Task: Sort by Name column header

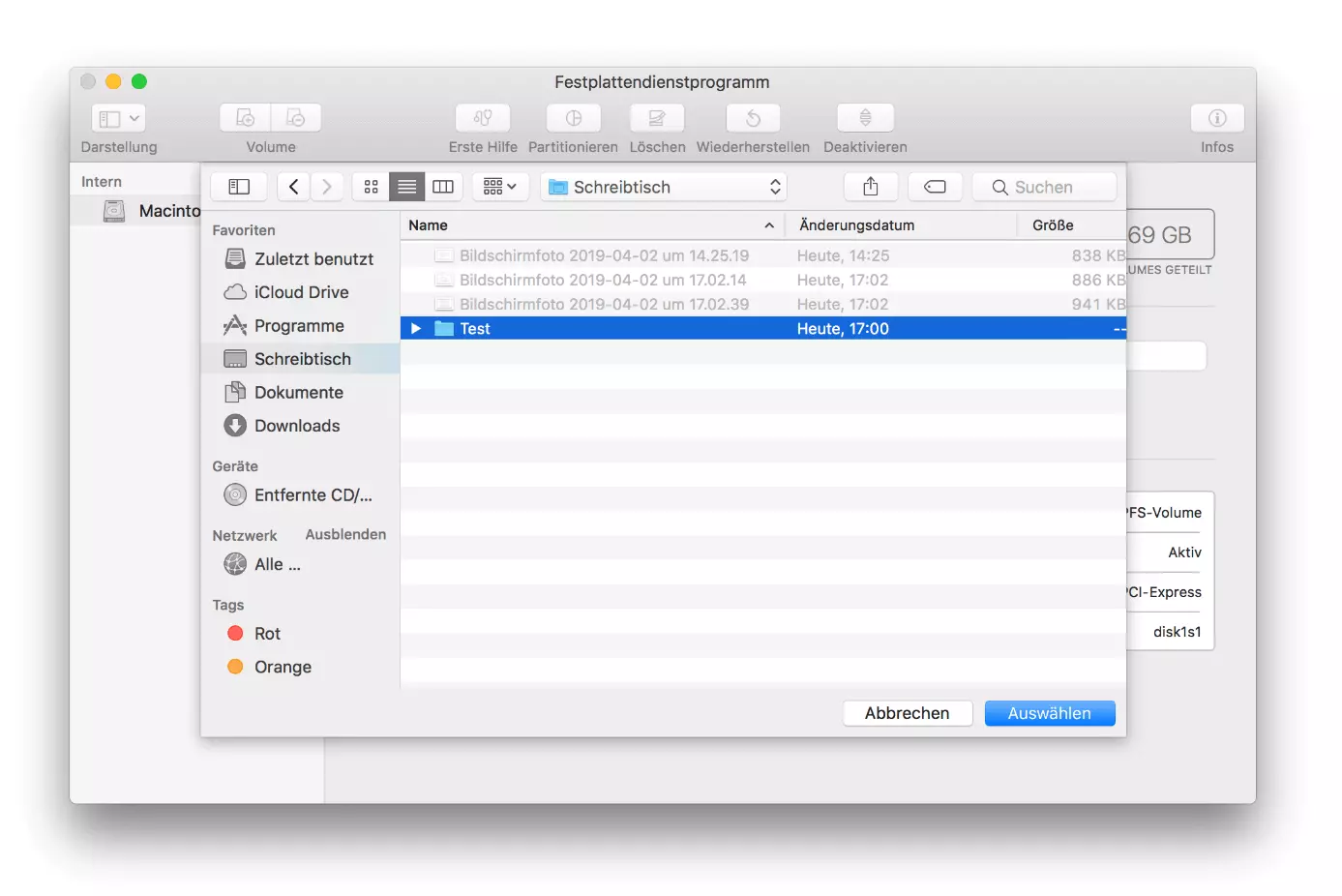Action: pyautogui.click(x=592, y=225)
